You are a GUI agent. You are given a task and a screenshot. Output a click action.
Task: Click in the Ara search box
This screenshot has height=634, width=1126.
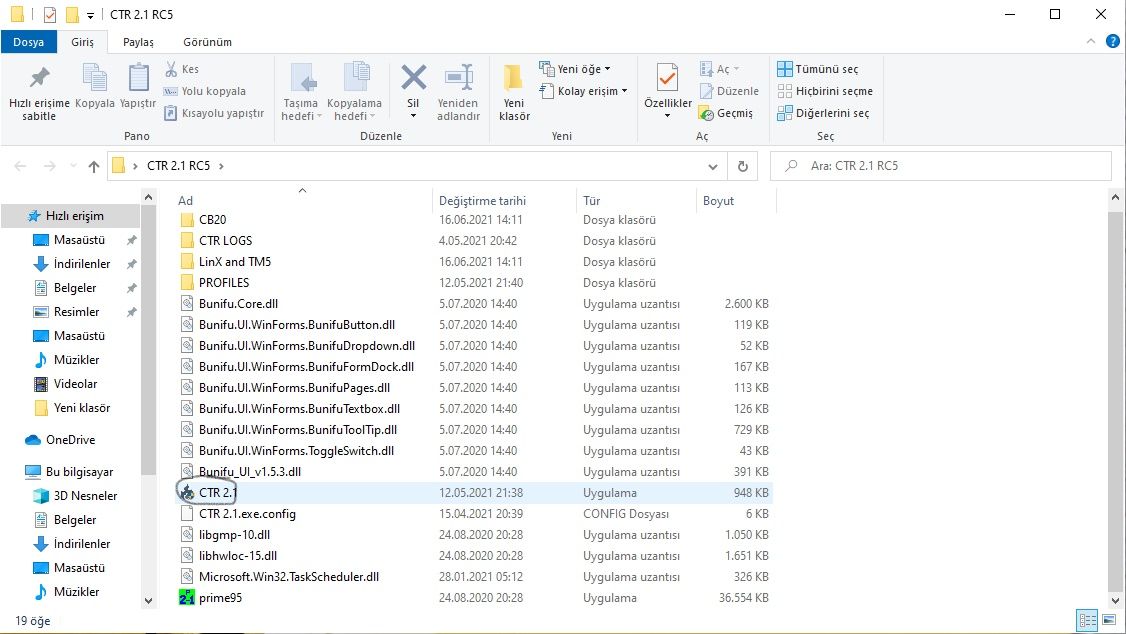941,166
